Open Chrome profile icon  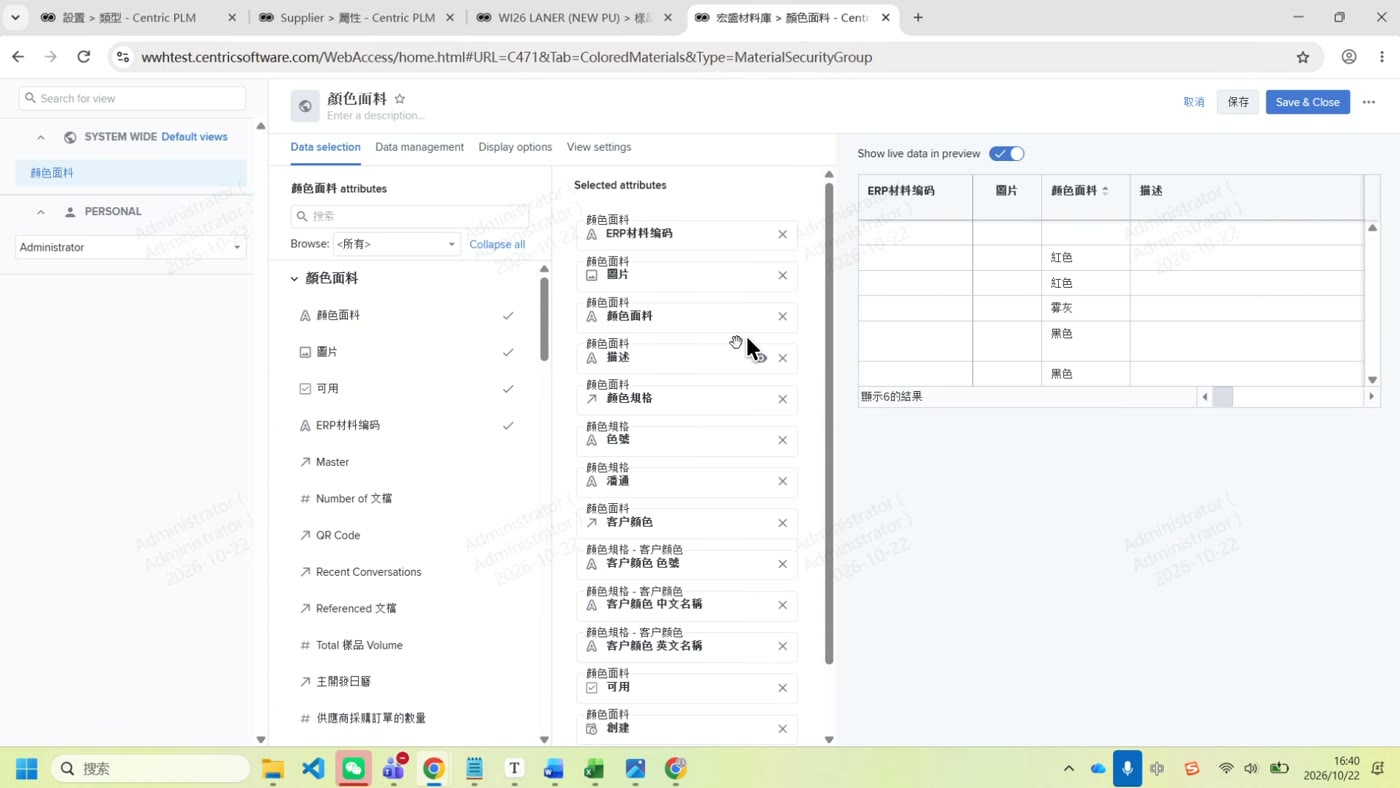(x=1349, y=57)
